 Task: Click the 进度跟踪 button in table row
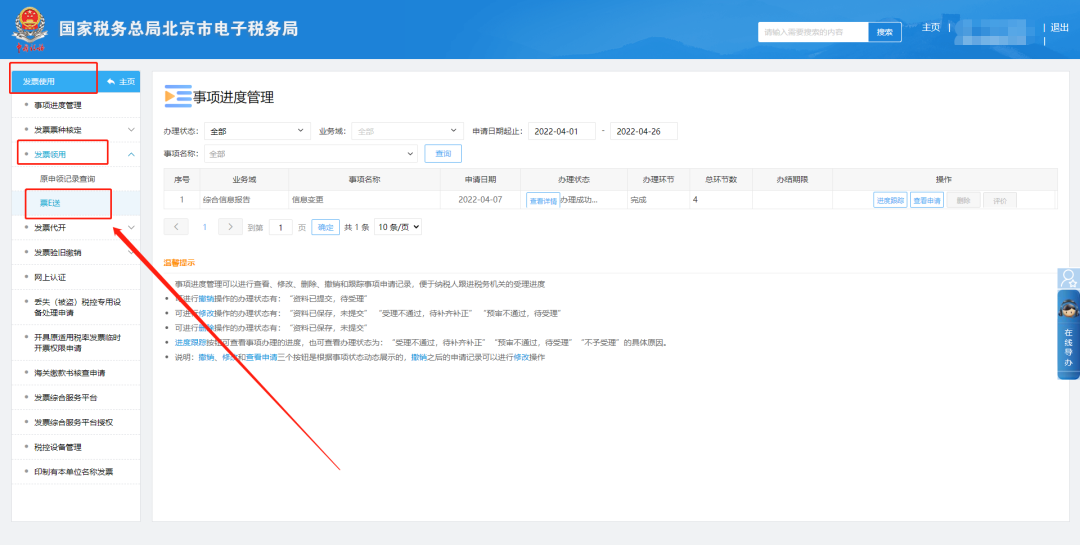(x=889, y=200)
